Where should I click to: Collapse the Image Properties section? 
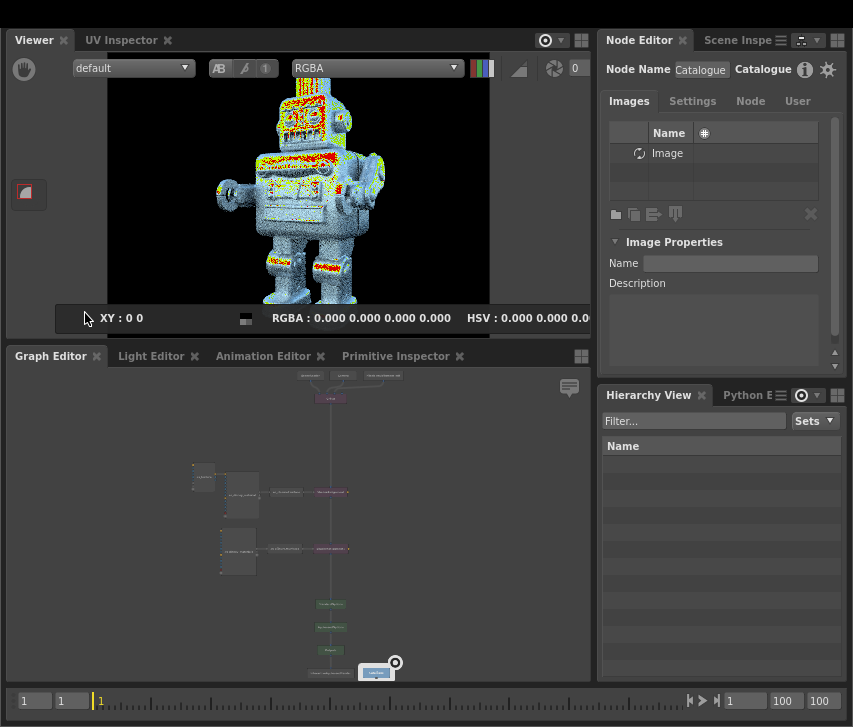tap(615, 242)
